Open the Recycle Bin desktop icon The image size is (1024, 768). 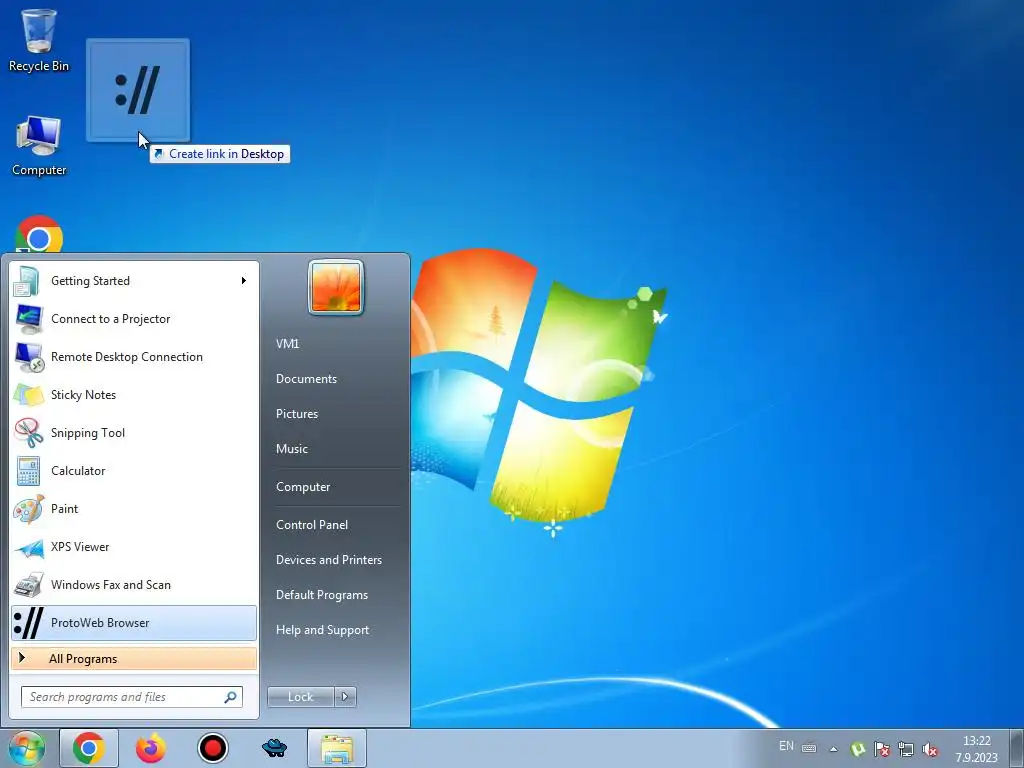coord(39,39)
